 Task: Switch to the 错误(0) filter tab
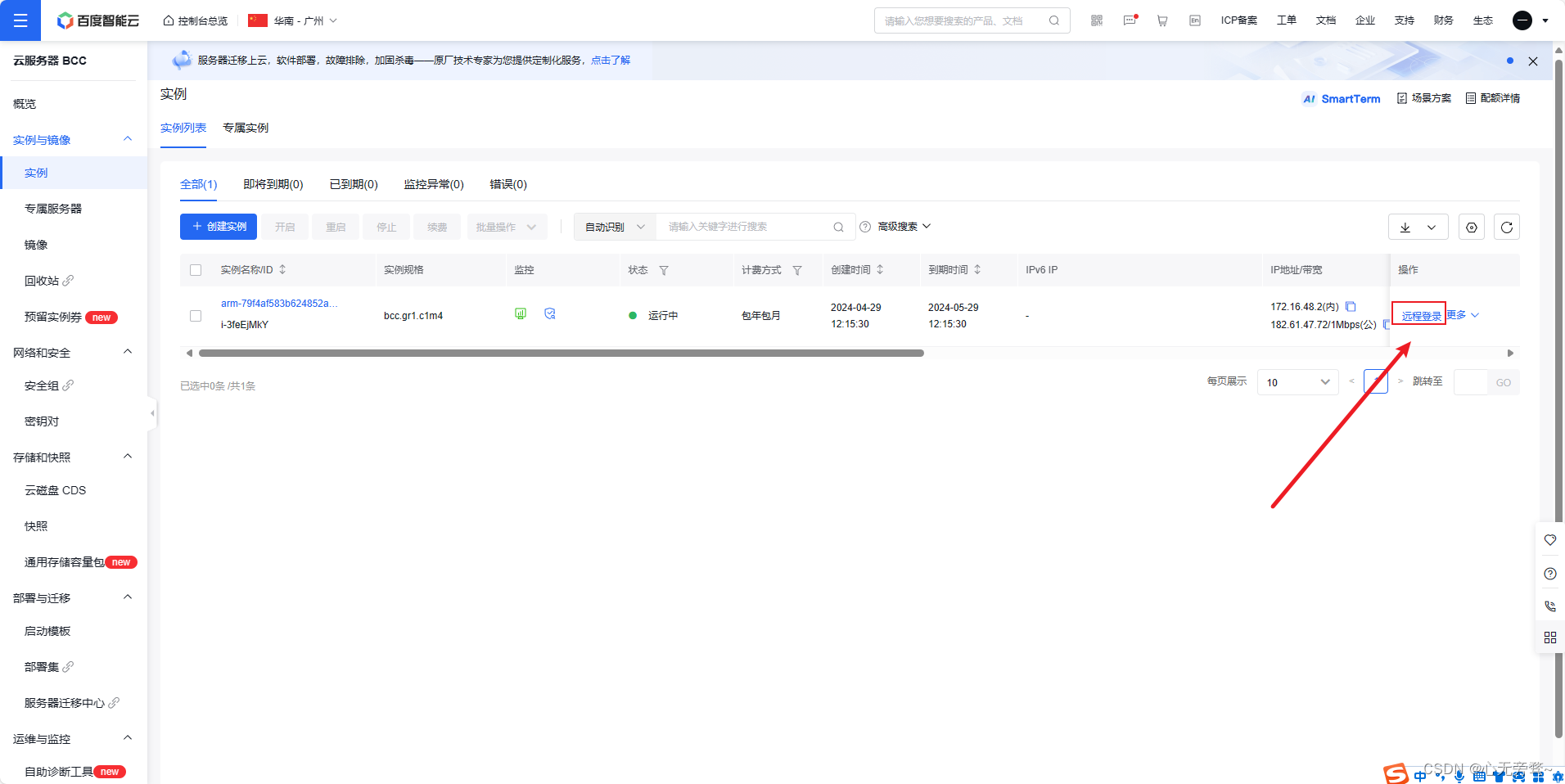(x=508, y=184)
